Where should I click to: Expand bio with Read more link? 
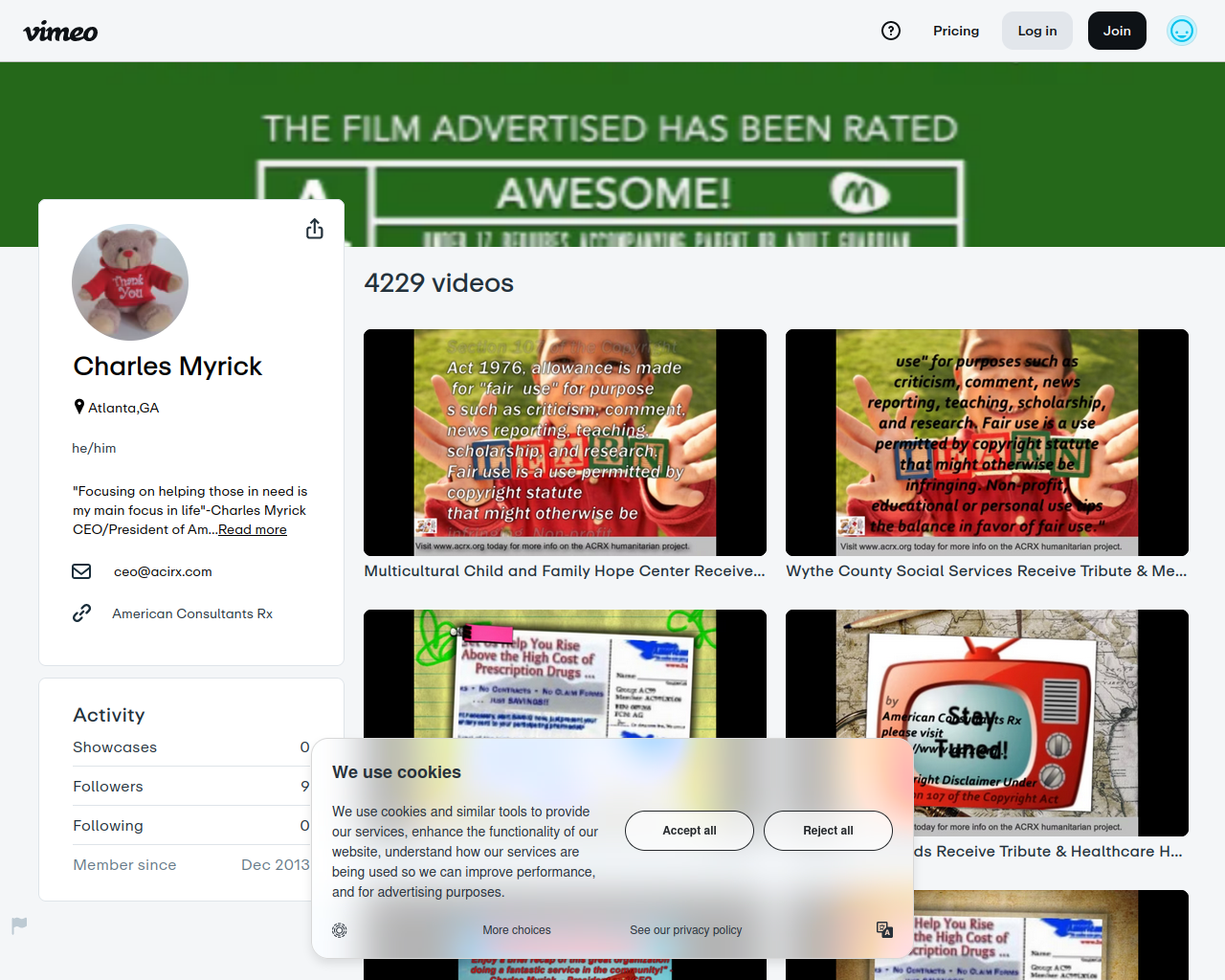click(x=253, y=529)
